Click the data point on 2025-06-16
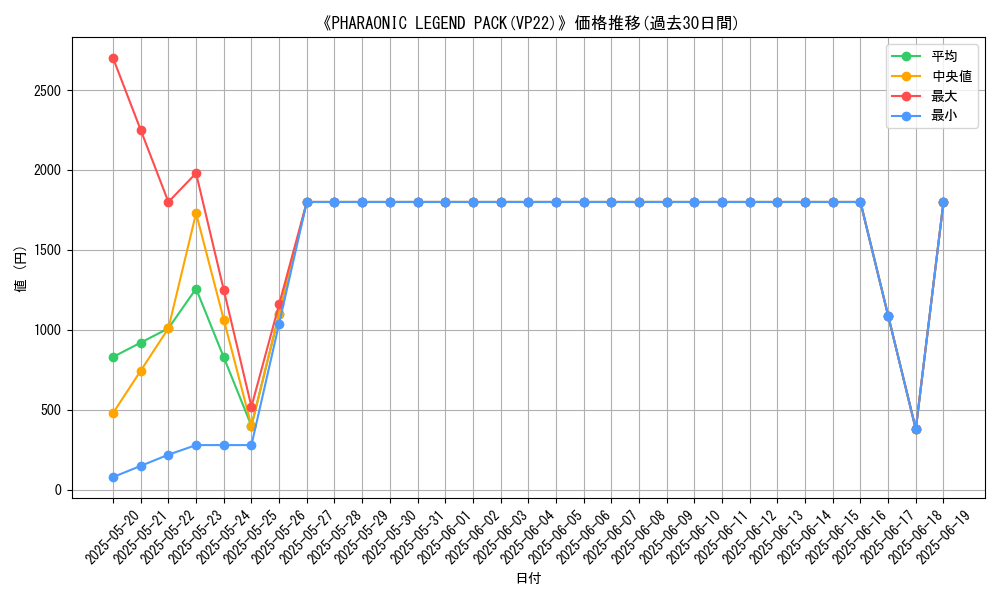Viewport: 1000px width, 600px height. (x=860, y=203)
